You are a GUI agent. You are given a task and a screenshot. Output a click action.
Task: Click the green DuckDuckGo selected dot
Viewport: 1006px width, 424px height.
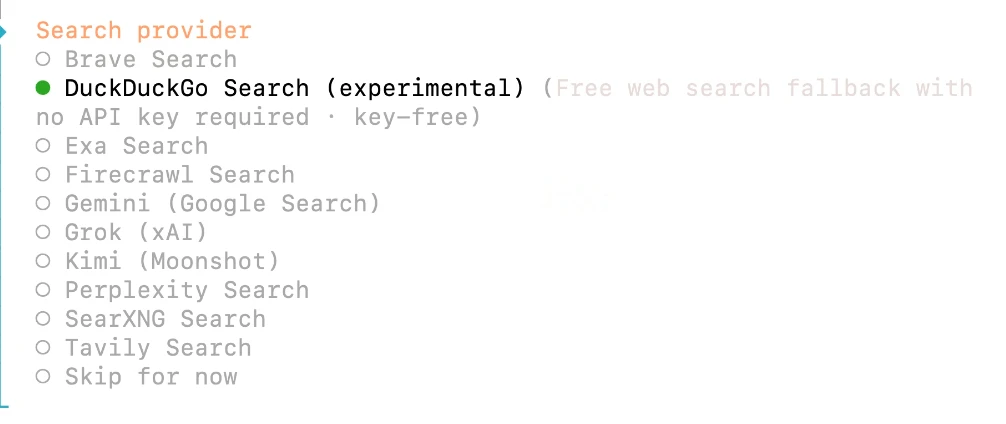tap(43, 88)
